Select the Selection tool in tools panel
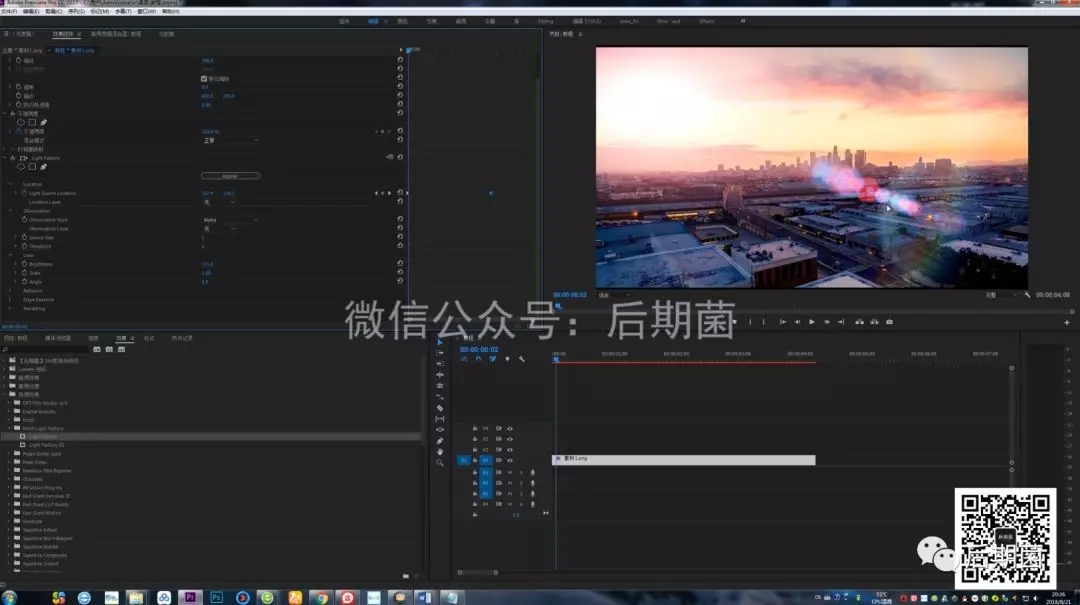The width and height of the screenshot is (1080, 605). [440, 342]
